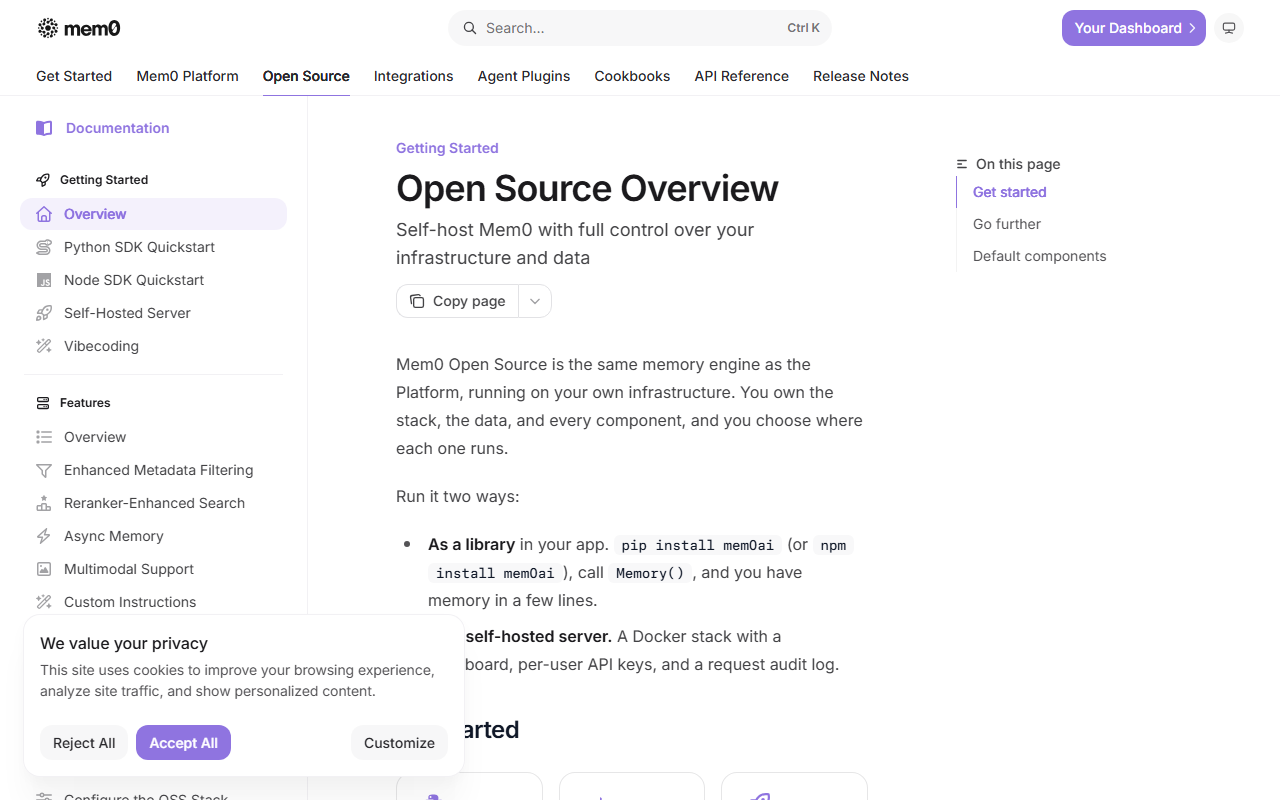Click the Getting Started breadcrumb above the title
Image resolution: width=1280 pixels, height=800 pixels.
pyautogui.click(x=447, y=148)
